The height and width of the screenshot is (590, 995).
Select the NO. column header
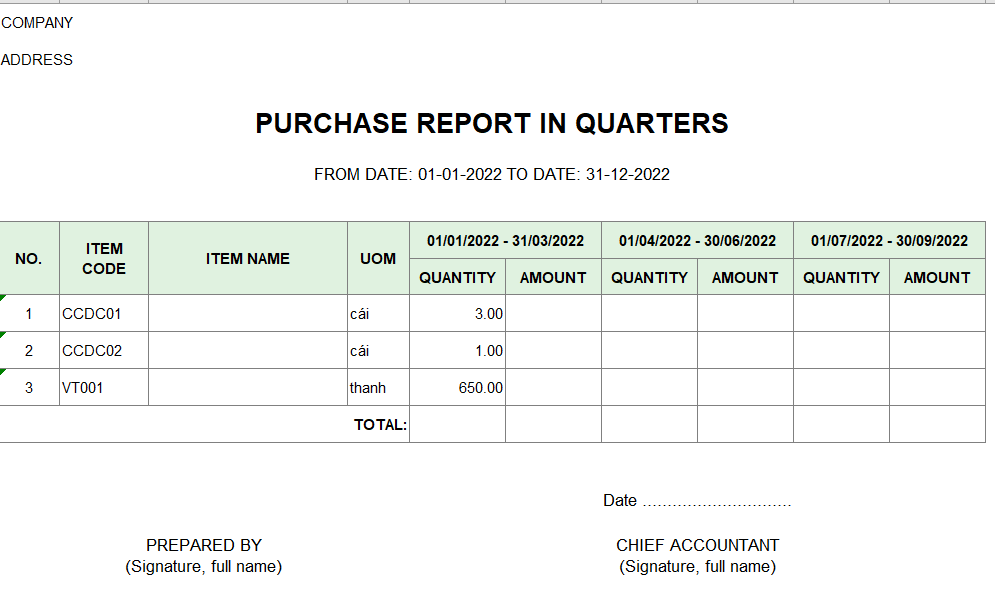click(x=29, y=258)
